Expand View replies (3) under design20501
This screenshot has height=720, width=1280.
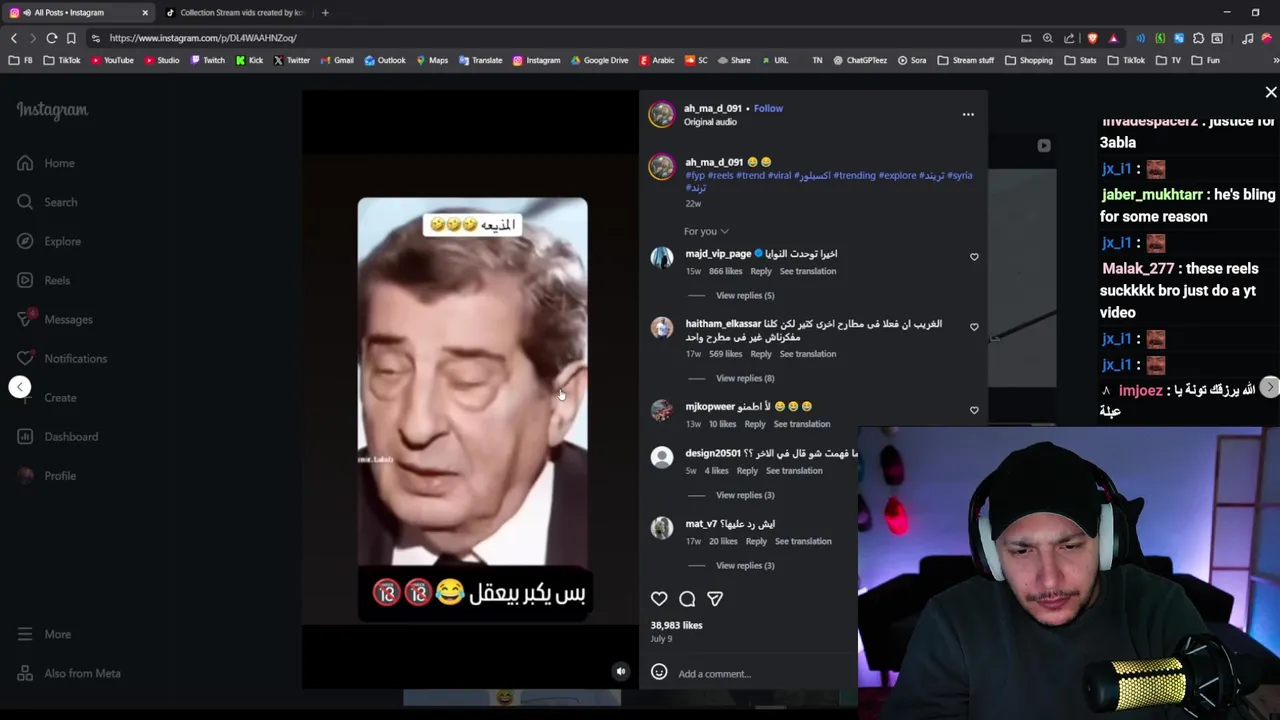(x=745, y=495)
